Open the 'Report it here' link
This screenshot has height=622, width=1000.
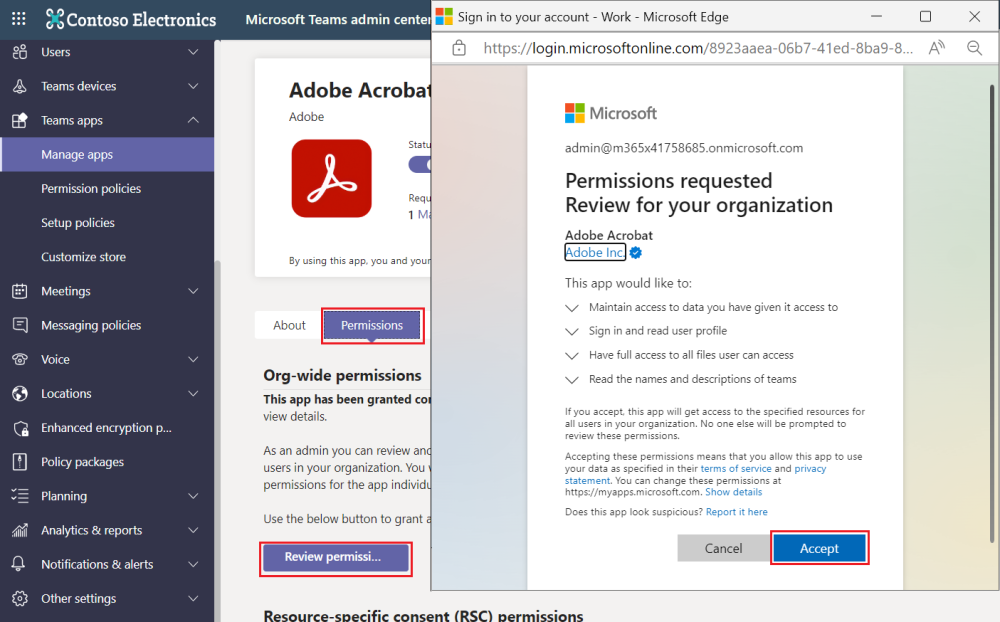(x=736, y=512)
